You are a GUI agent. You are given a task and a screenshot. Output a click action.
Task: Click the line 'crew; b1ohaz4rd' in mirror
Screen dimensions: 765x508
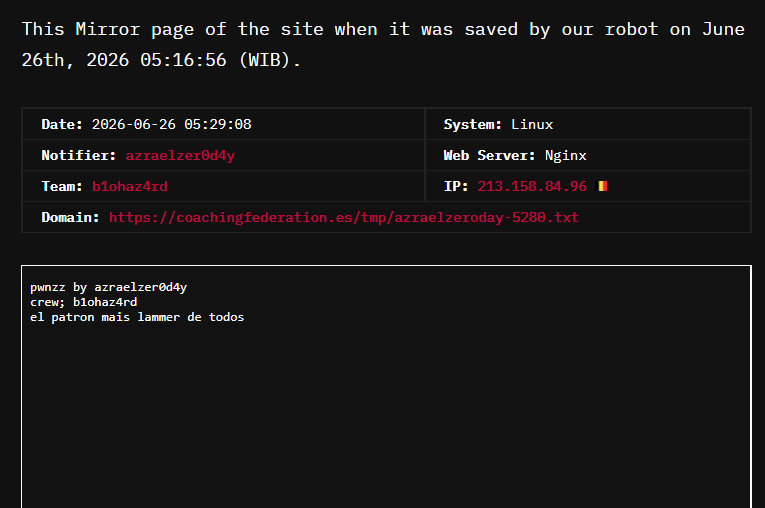coord(83,302)
